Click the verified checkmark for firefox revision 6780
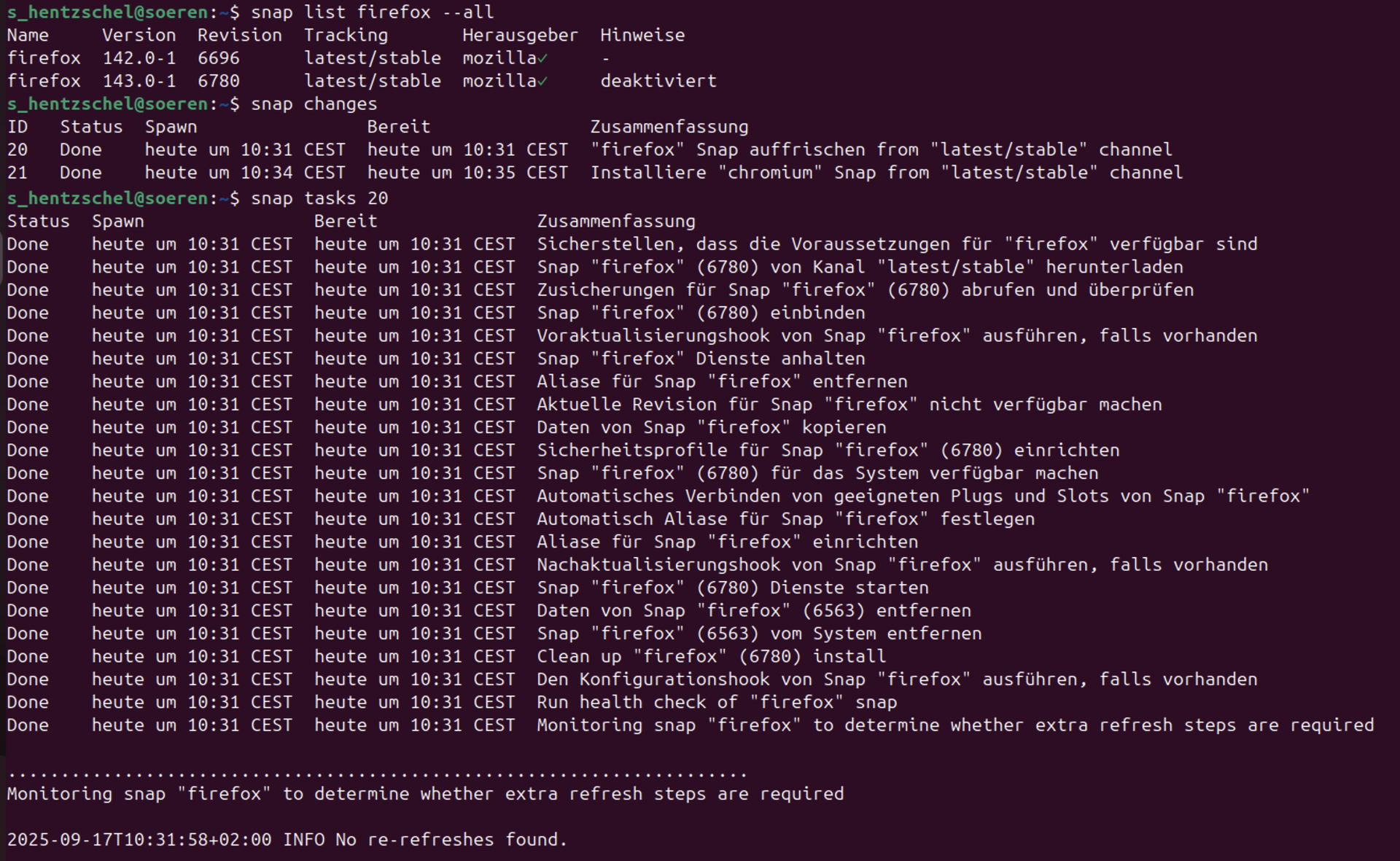Screen dimensions: 1400x861 pos(543,82)
